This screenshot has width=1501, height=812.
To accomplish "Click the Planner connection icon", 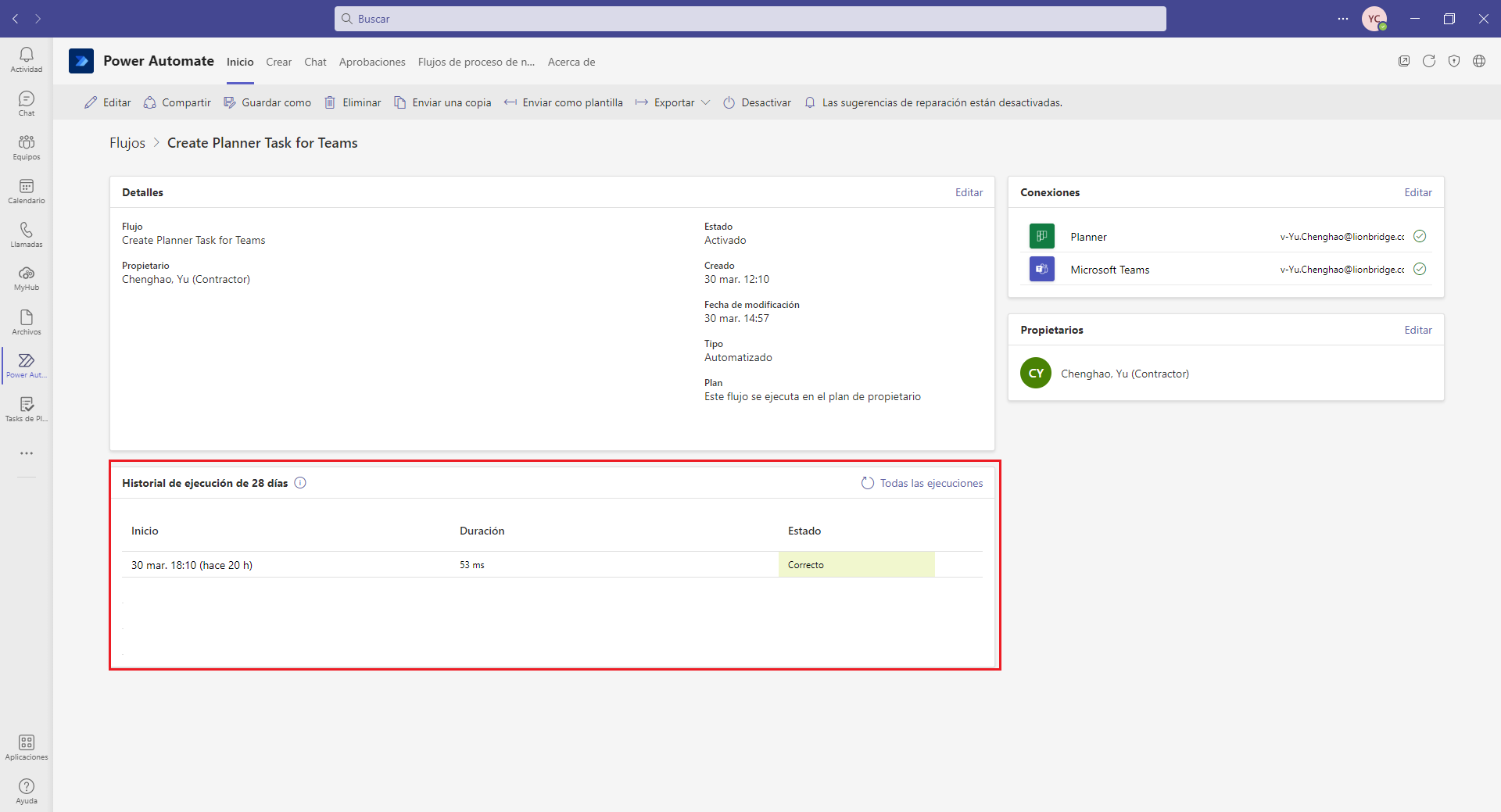I will tap(1042, 236).
